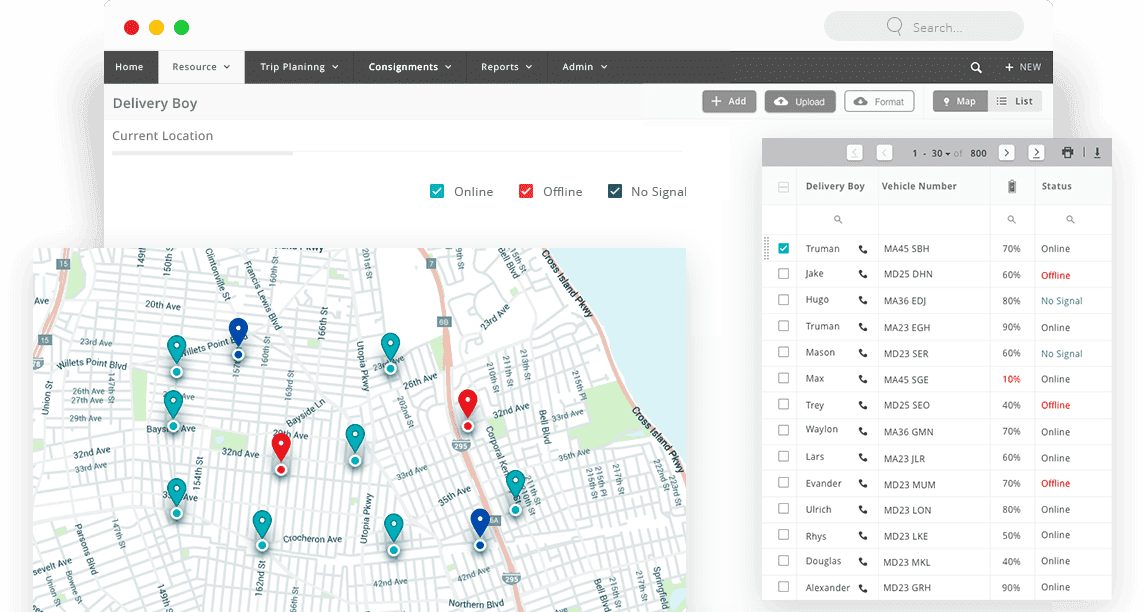Click the phone icon next to Truman
Image resolution: width=1145 pixels, height=612 pixels.
862,248
